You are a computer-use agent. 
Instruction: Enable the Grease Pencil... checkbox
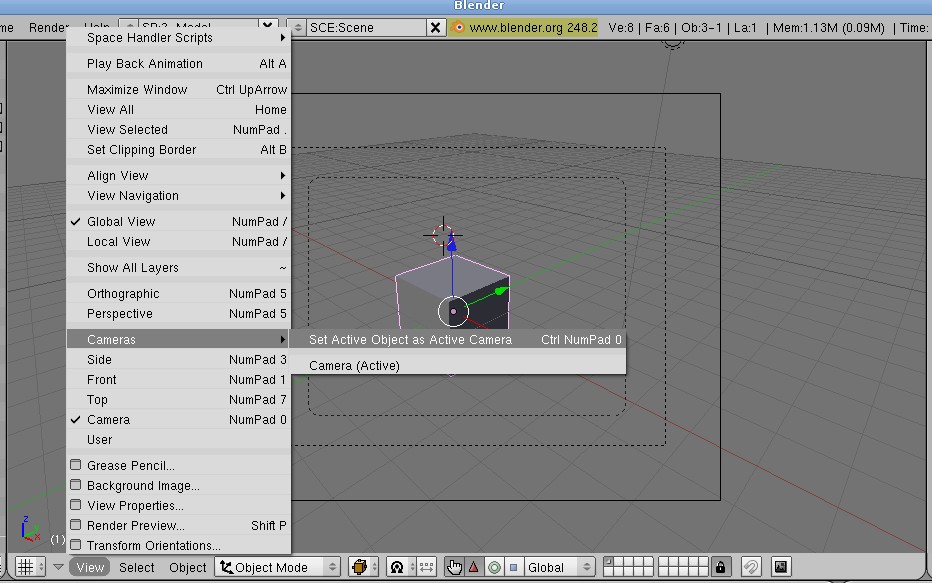[75, 465]
